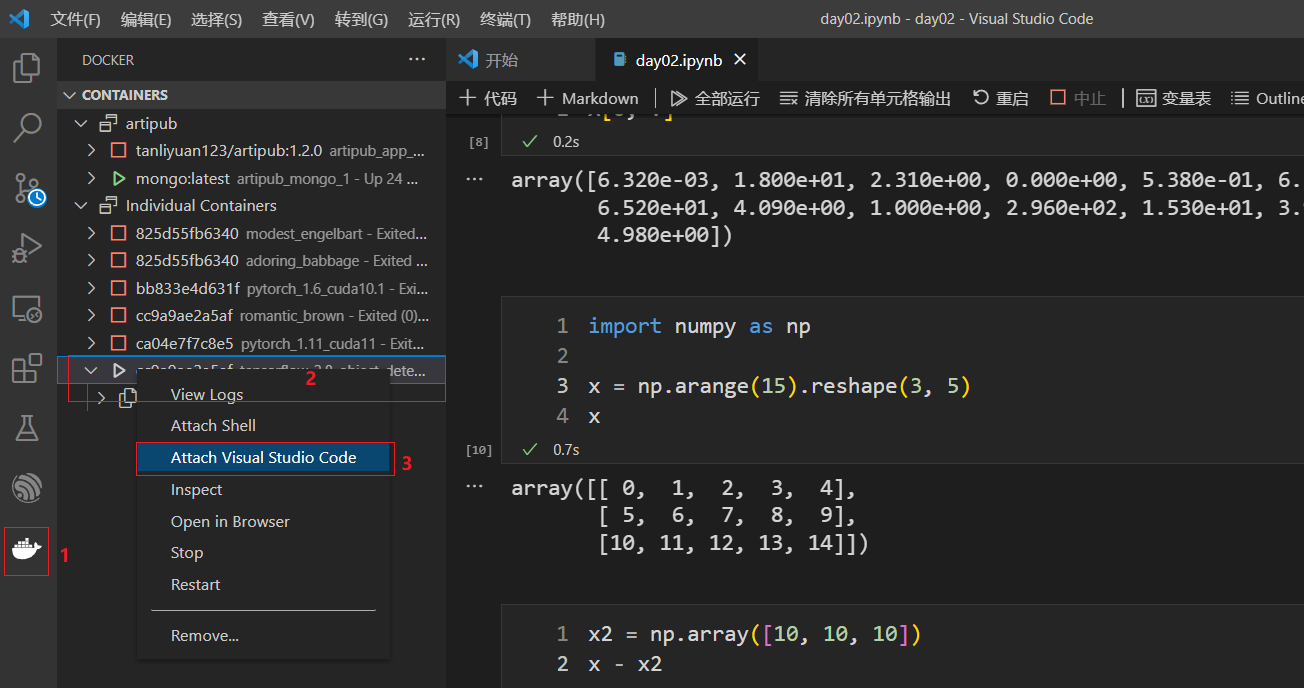Collapse the artipub compose group
The width and height of the screenshot is (1304, 688).
[82, 123]
